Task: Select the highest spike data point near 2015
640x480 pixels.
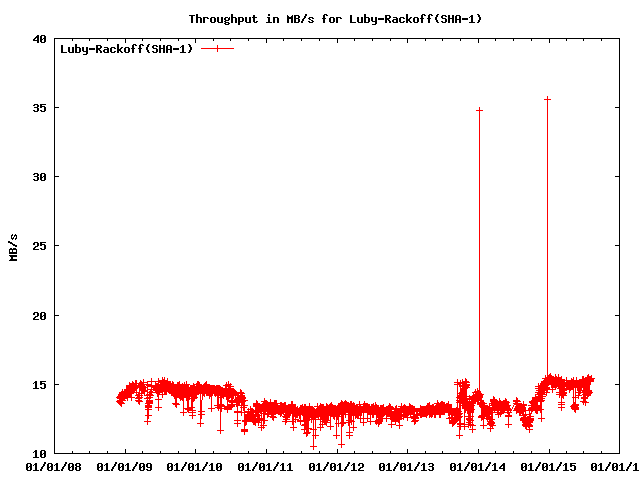Action: (x=547, y=99)
